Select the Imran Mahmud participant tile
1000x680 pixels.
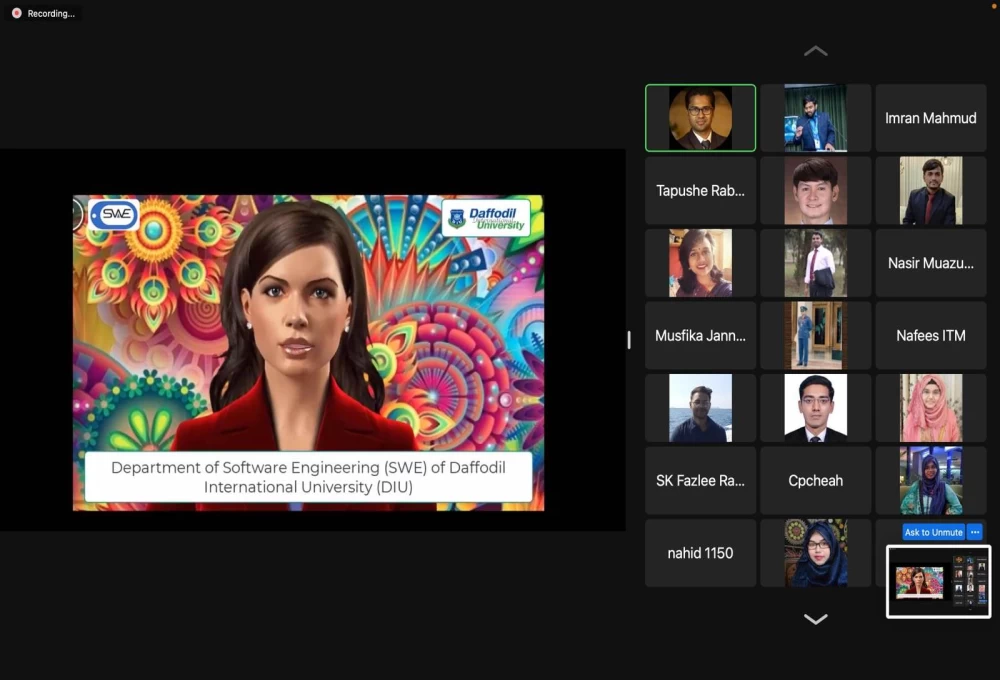pyautogui.click(x=930, y=118)
